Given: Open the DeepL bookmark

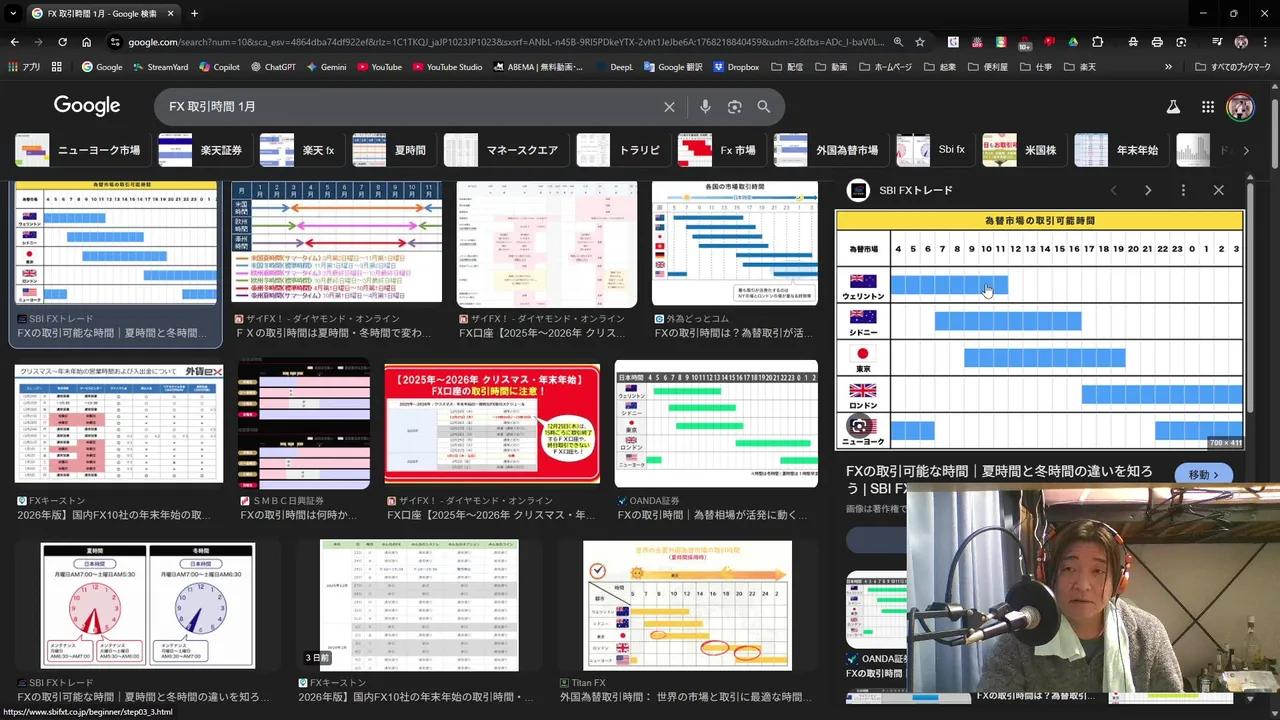Looking at the screenshot, I should (x=613, y=67).
